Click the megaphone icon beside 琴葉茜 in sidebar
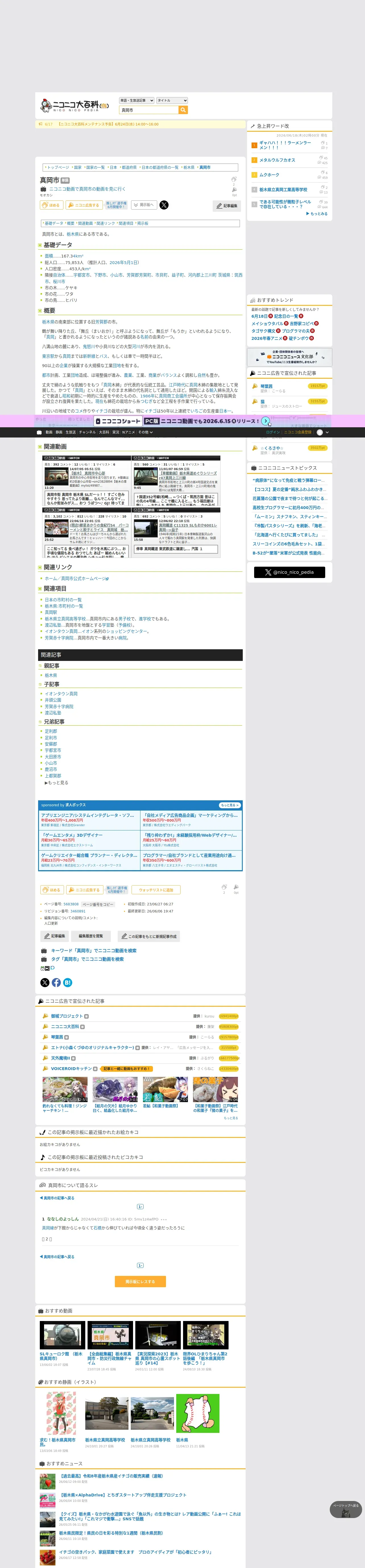The width and height of the screenshot is (365, 1568). click(255, 386)
